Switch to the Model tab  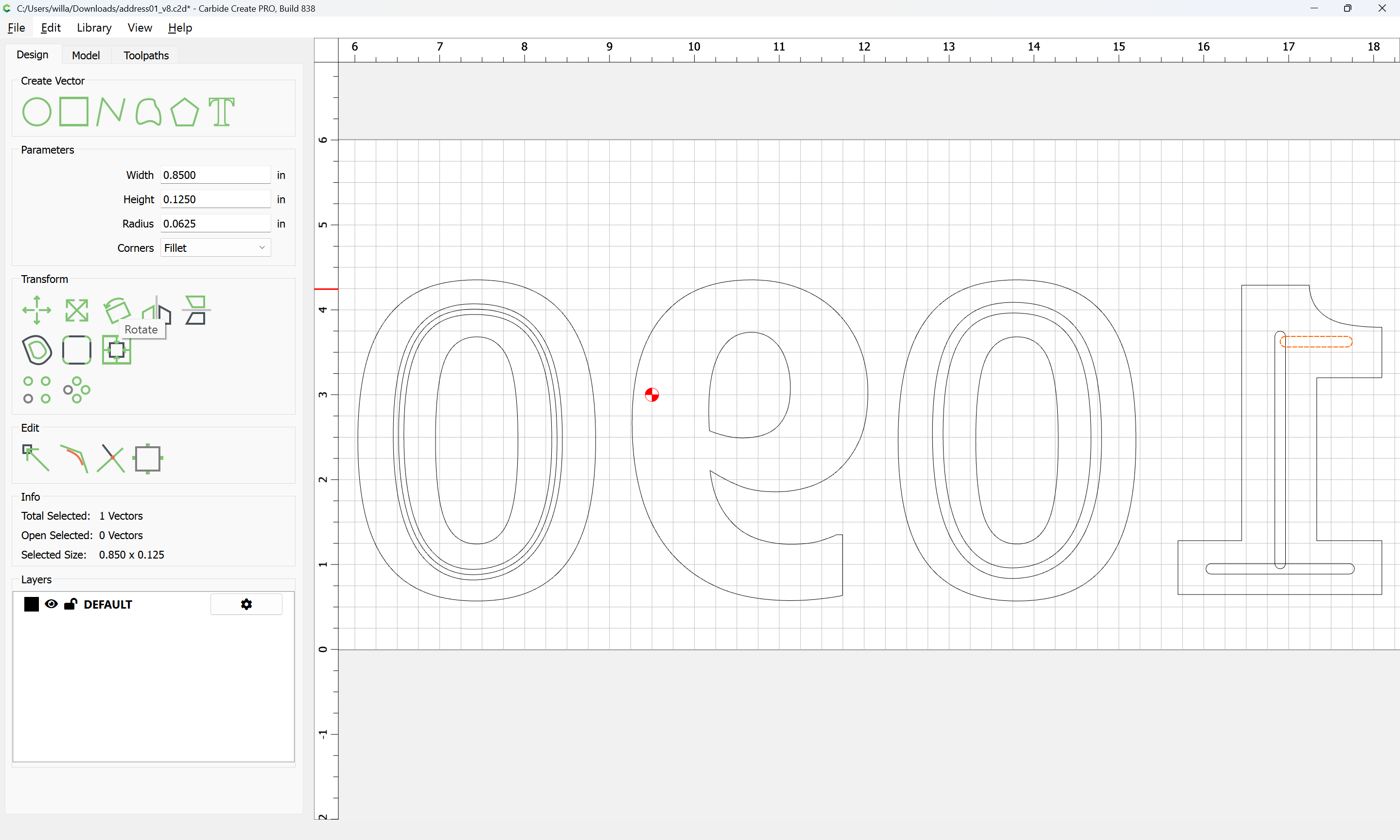[x=86, y=55]
